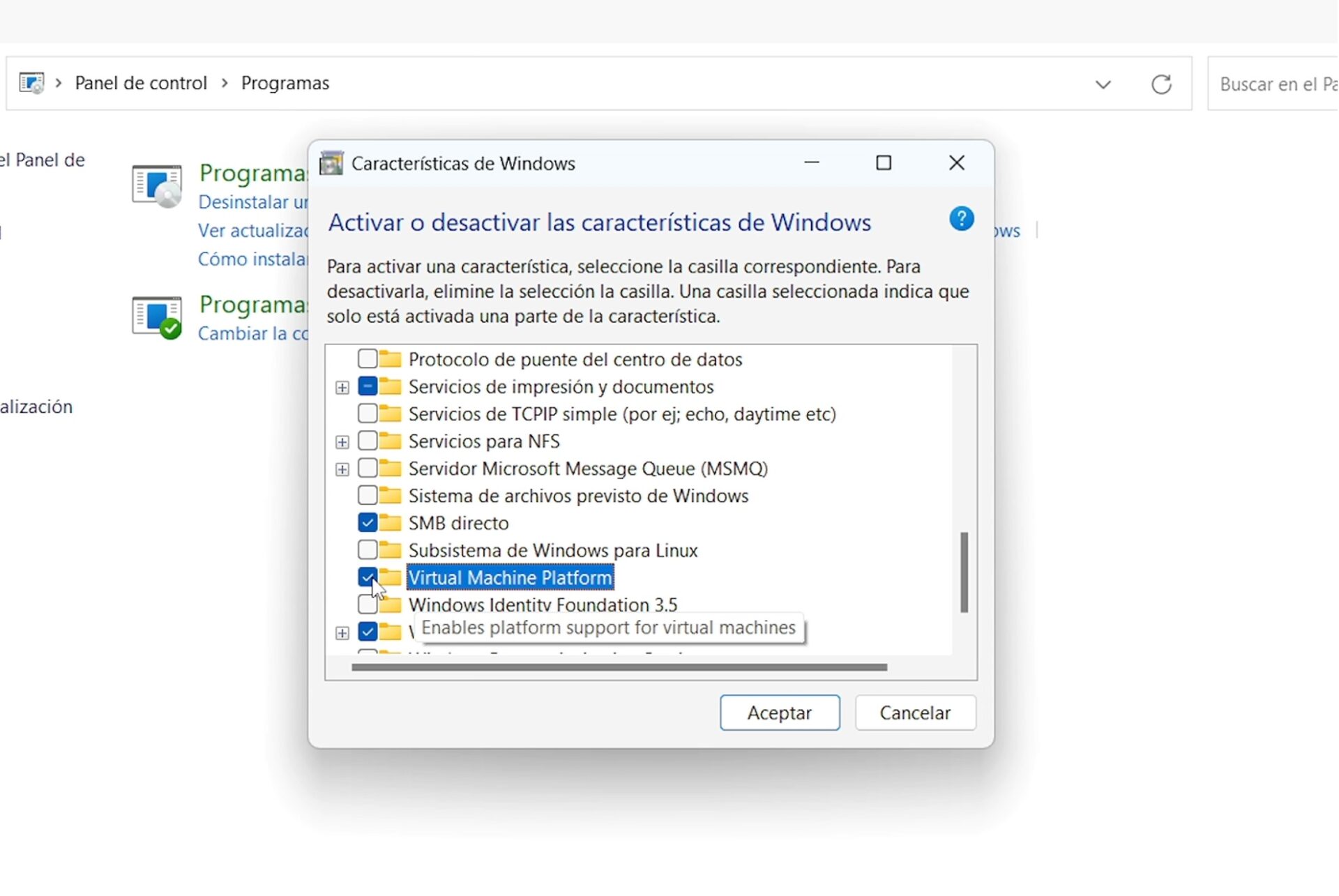
Task: Open the address bar history dropdown
Action: [x=1103, y=84]
